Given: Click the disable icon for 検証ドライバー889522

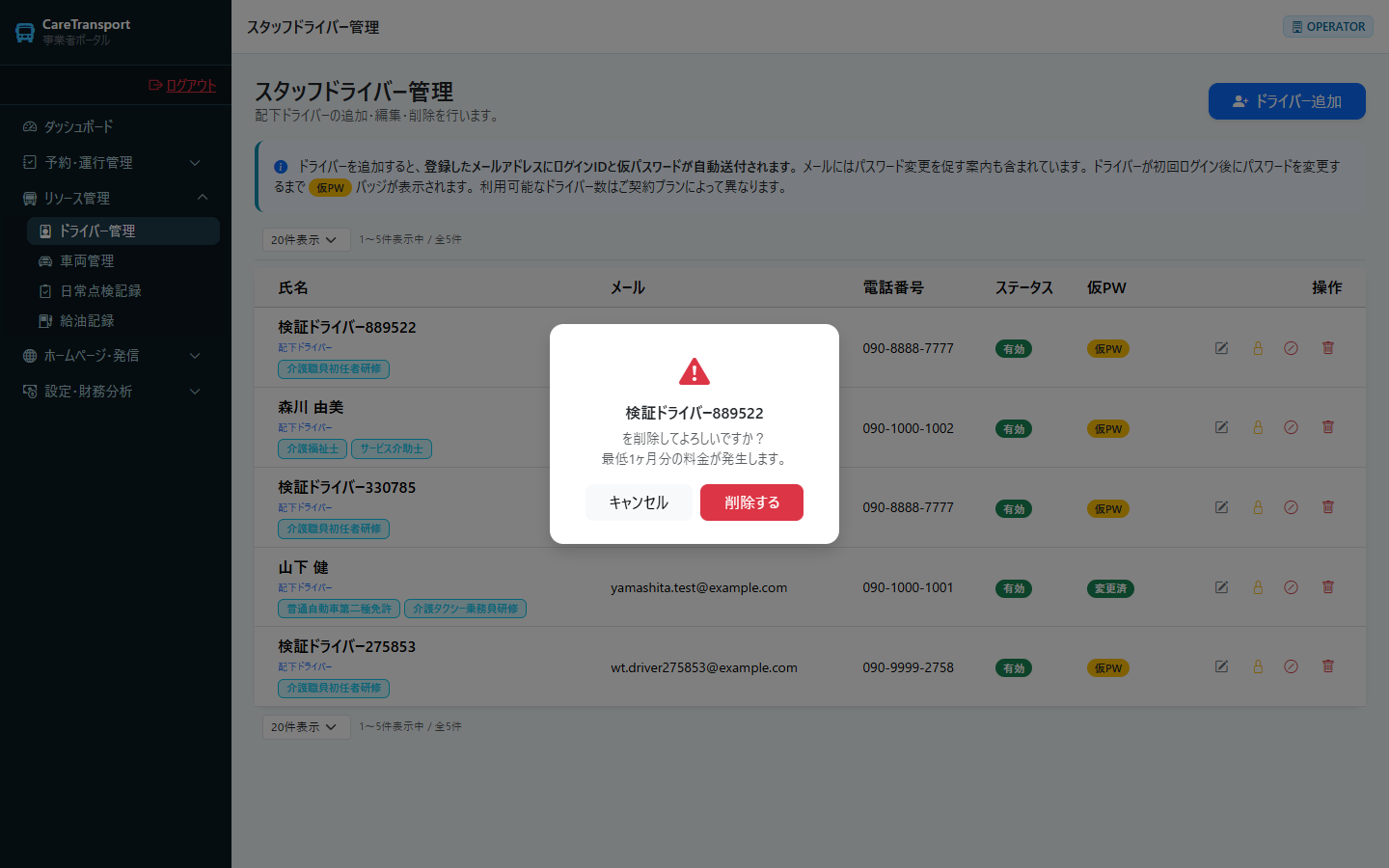Looking at the screenshot, I should (1291, 348).
